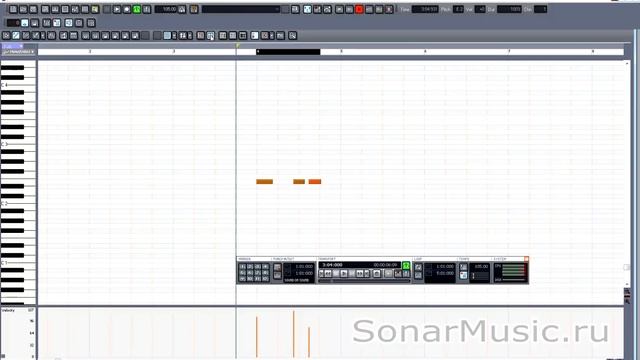This screenshot has width=640, height=360.
Task: Click the position slider under the transport buttons
Action: (x=364, y=280)
